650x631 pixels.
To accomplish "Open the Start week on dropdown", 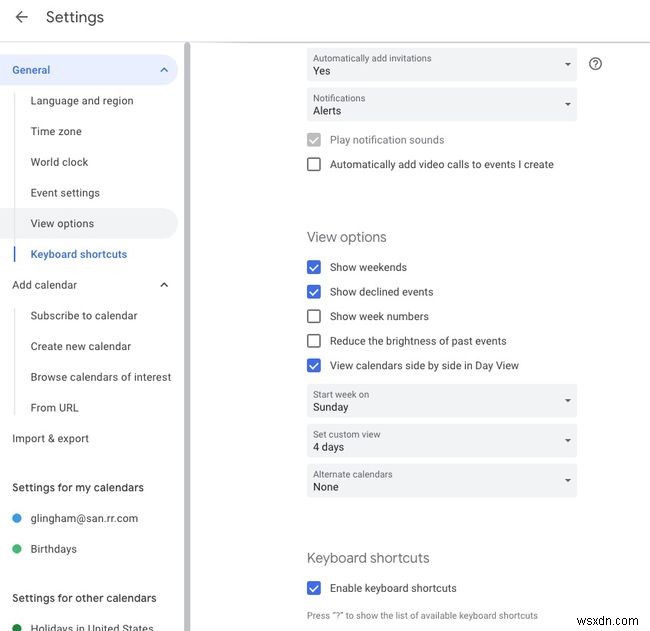I will pyautogui.click(x=441, y=400).
